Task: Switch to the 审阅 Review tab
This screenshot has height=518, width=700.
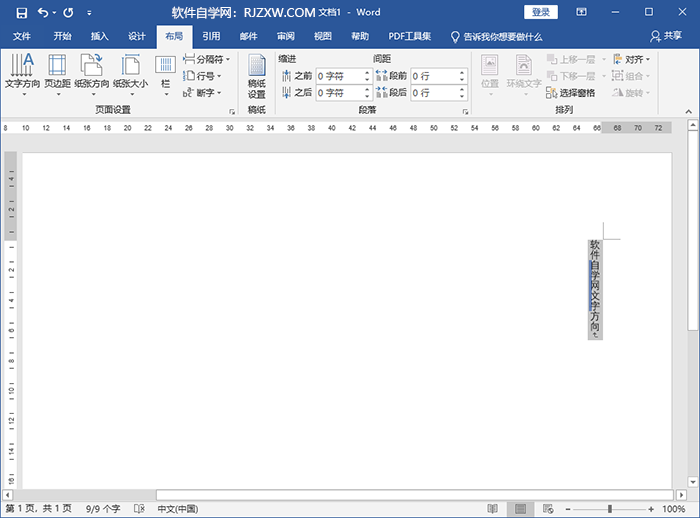Action: pos(285,36)
